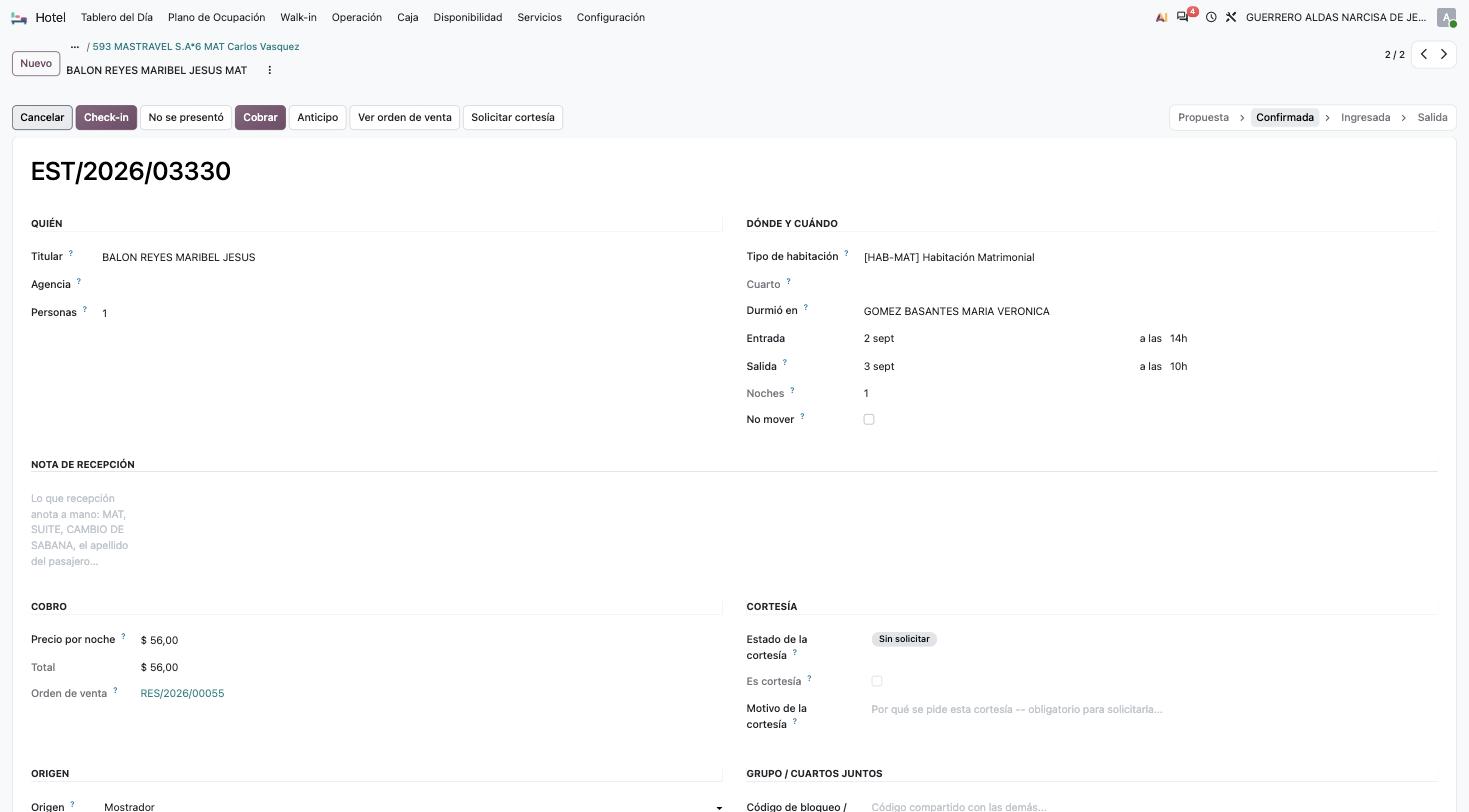The image size is (1469, 812).
Task: Open the Titular selection field
Action: [411, 257]
